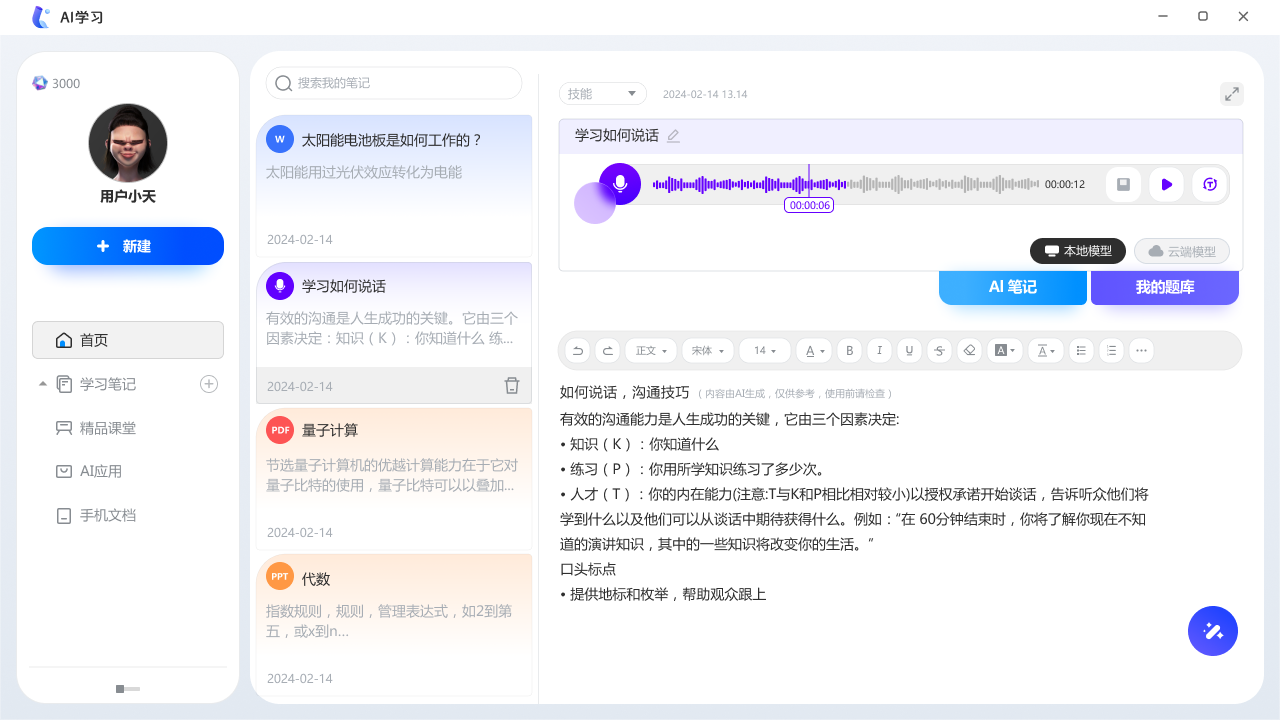Play the 学习如何说话 audio recording
Viewport: 1280px width, 720px height.
(x=1166, y=184)
